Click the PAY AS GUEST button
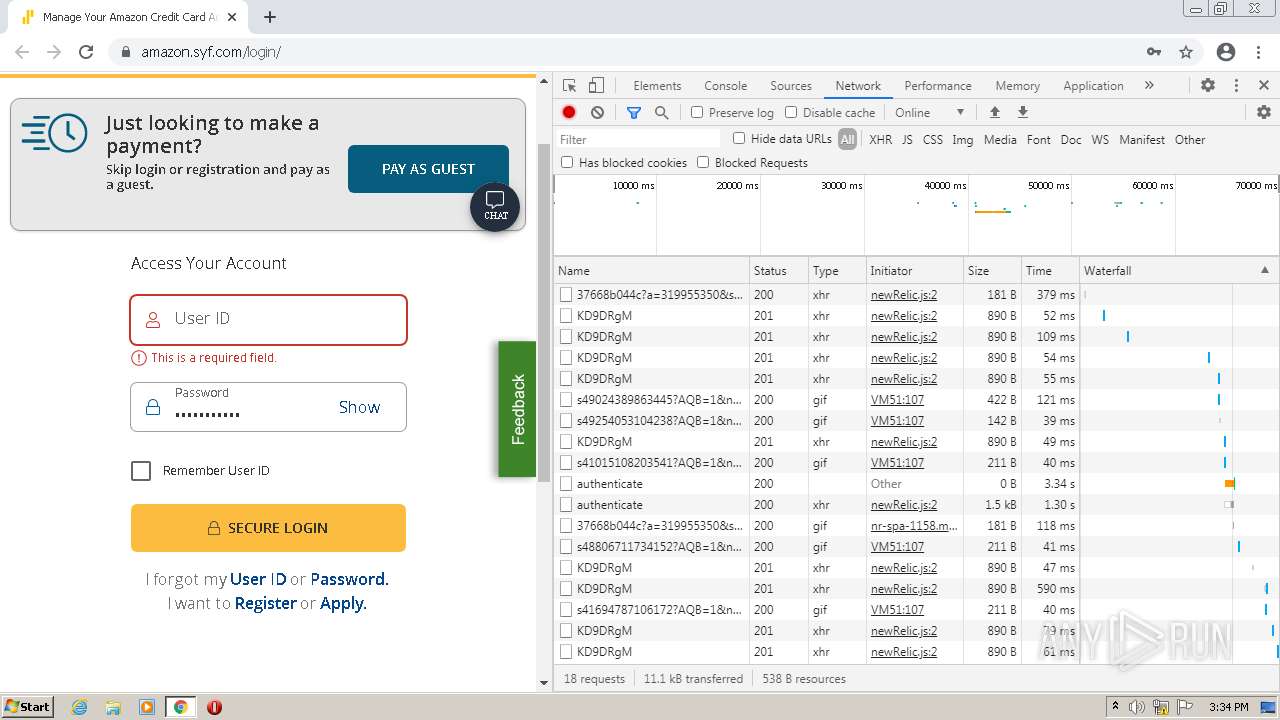 pos(428,169)
